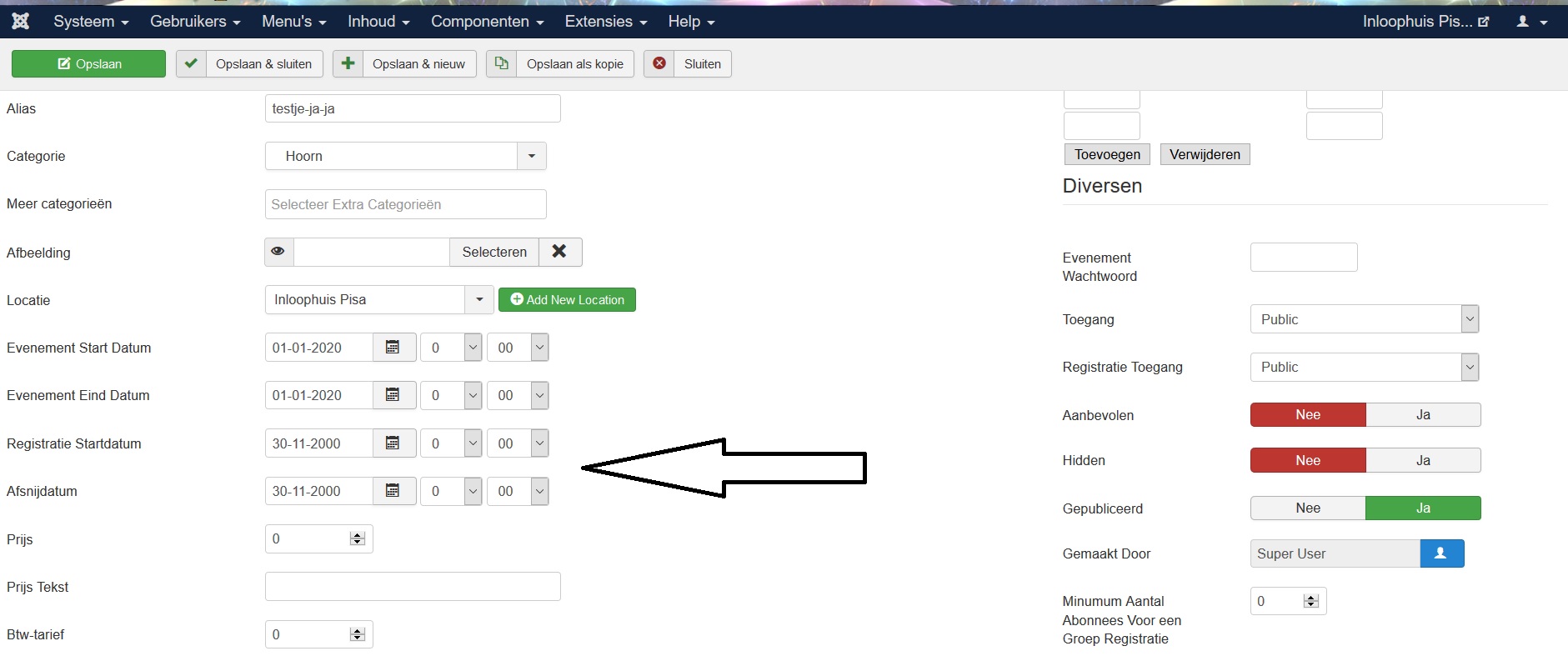Open the Componenten menu

pyautogui.click(x=487, y=22)
